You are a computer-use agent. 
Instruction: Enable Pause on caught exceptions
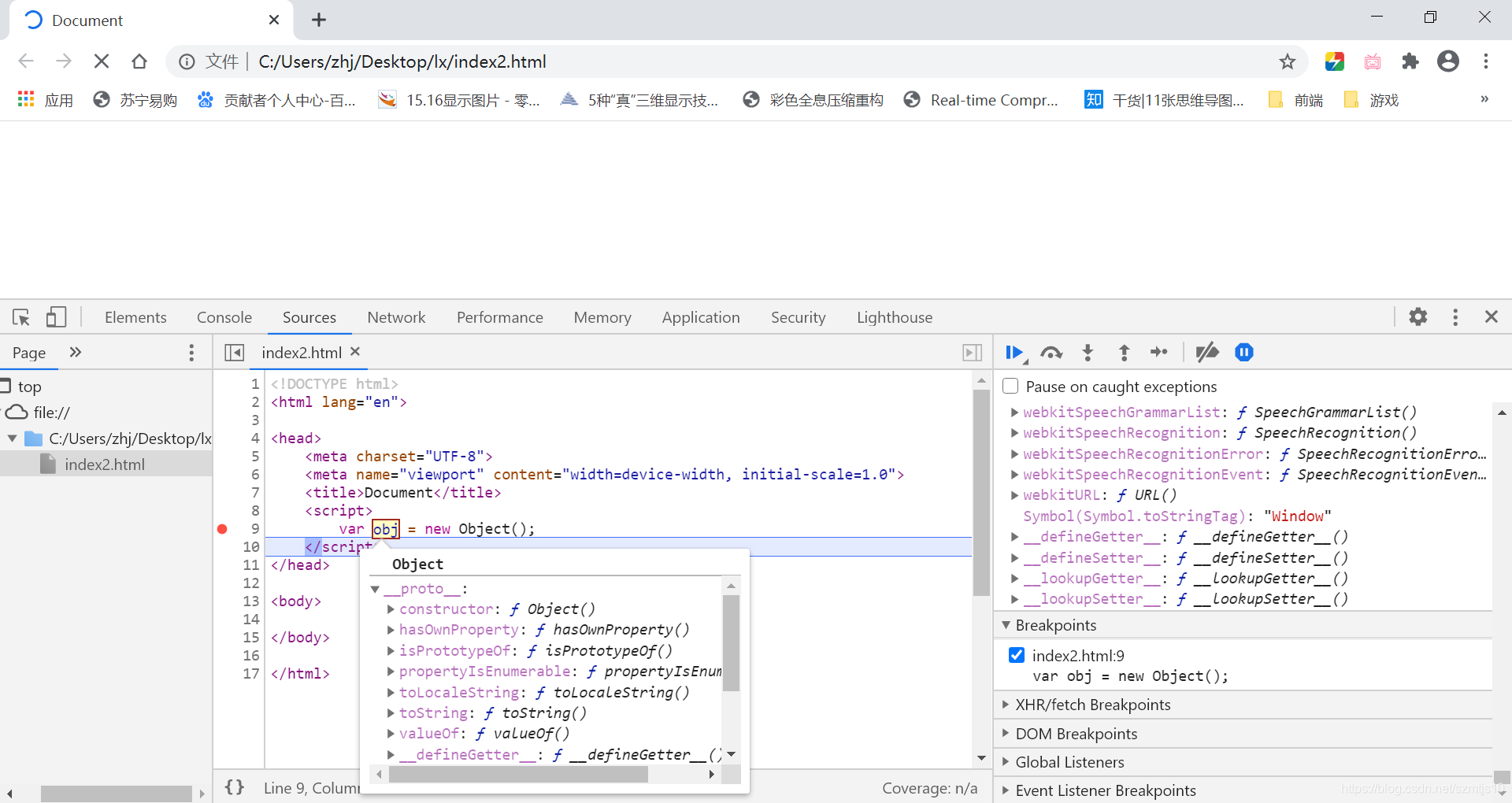tap(1011, 387)
